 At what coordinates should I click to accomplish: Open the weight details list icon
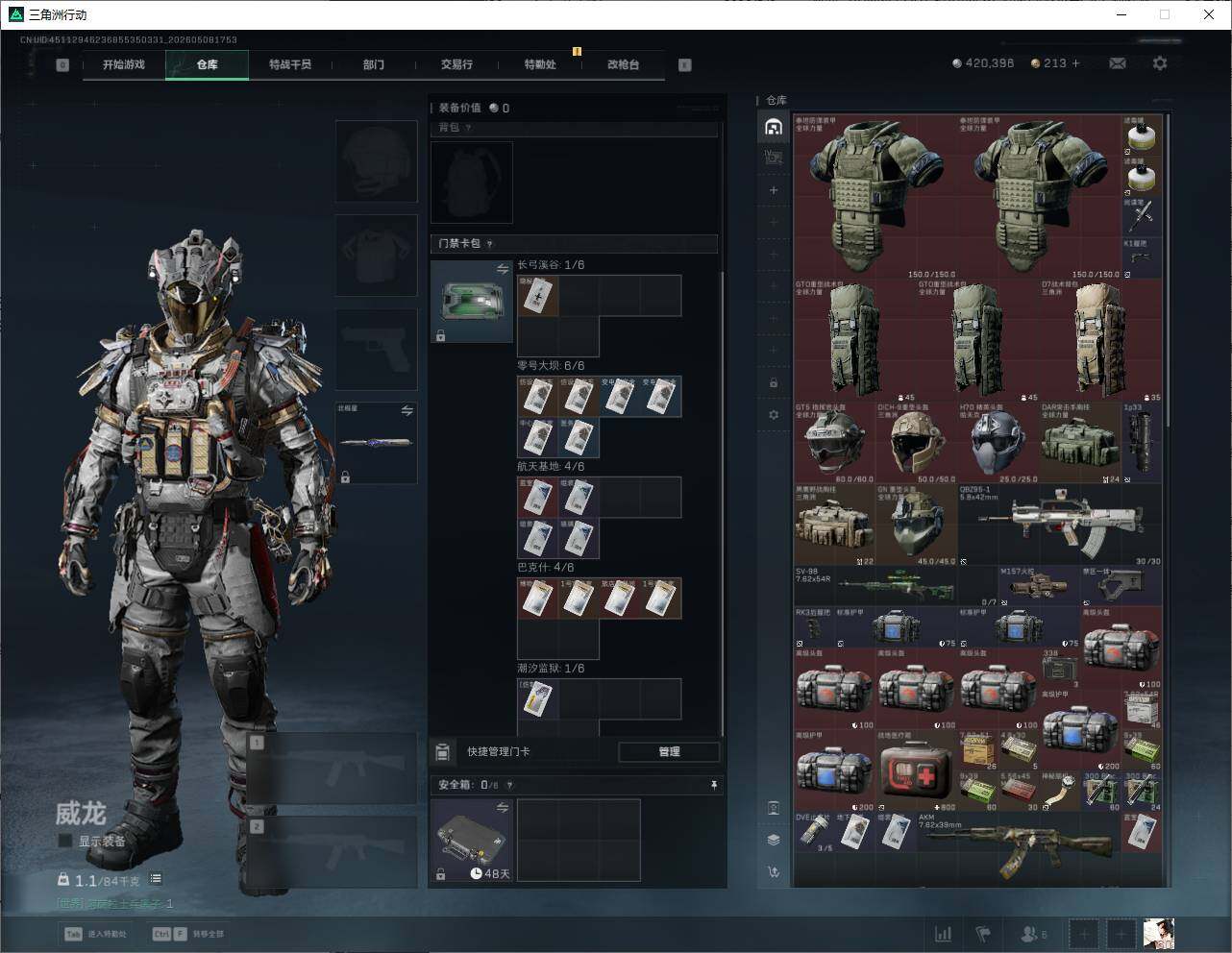tap(156, 879)
